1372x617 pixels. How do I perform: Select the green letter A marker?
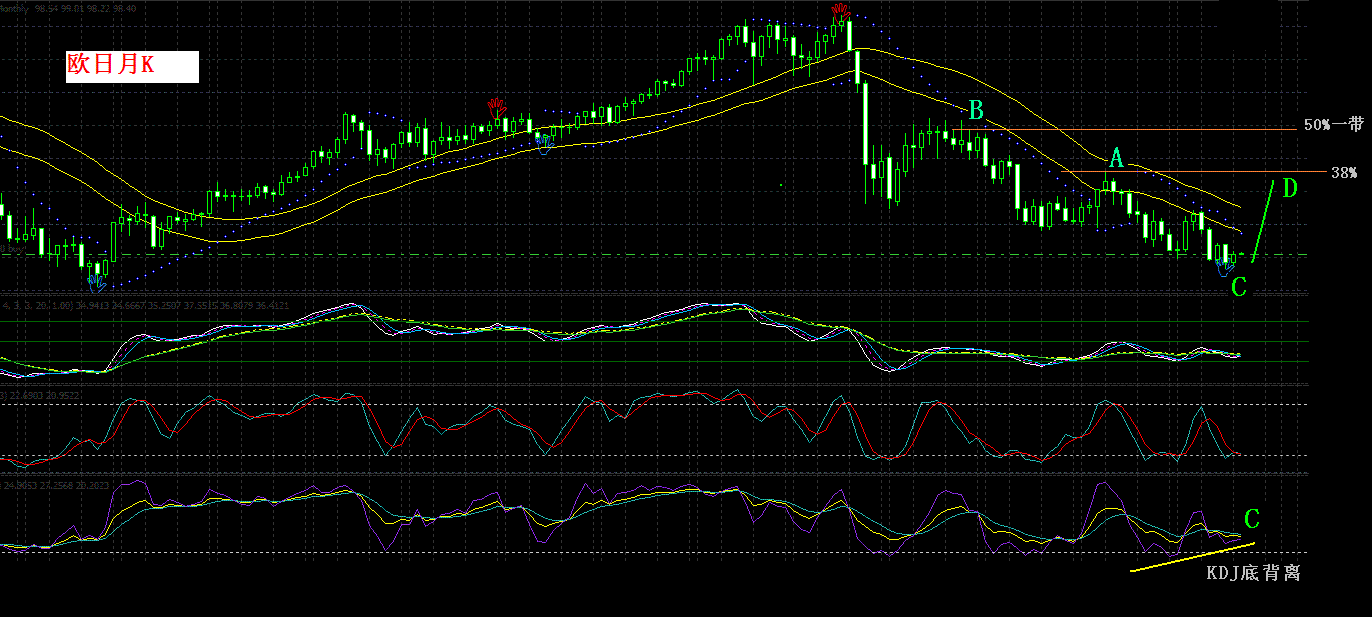(x=1116, y=159)
